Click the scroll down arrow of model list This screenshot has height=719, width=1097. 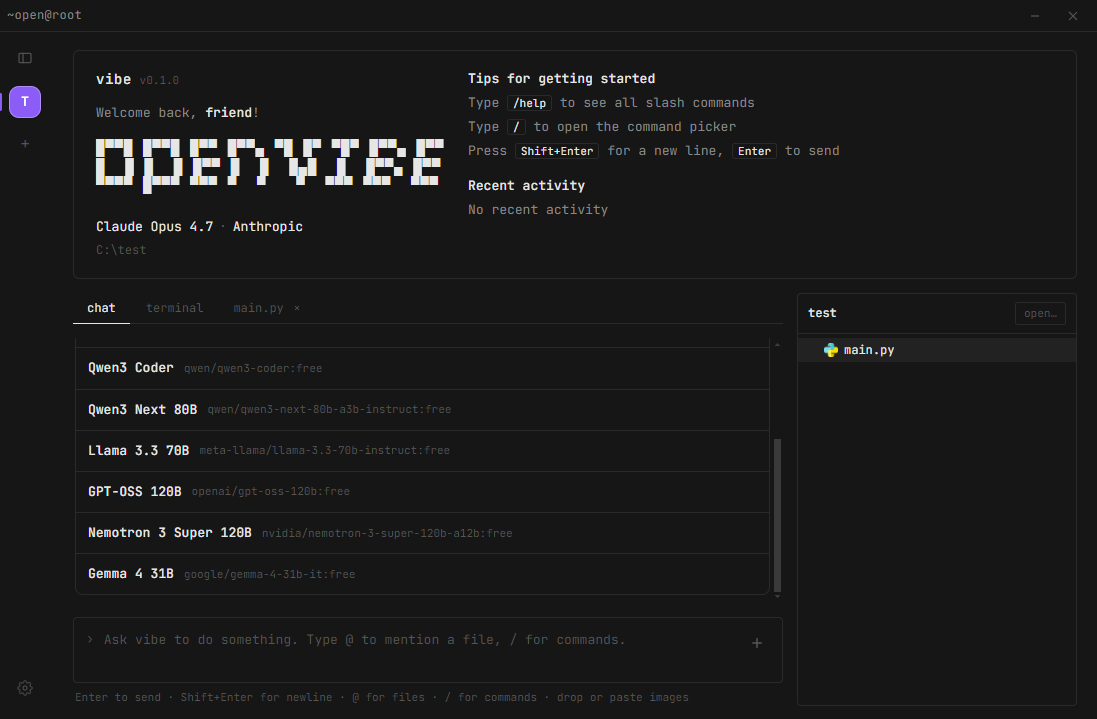point(777,597)
